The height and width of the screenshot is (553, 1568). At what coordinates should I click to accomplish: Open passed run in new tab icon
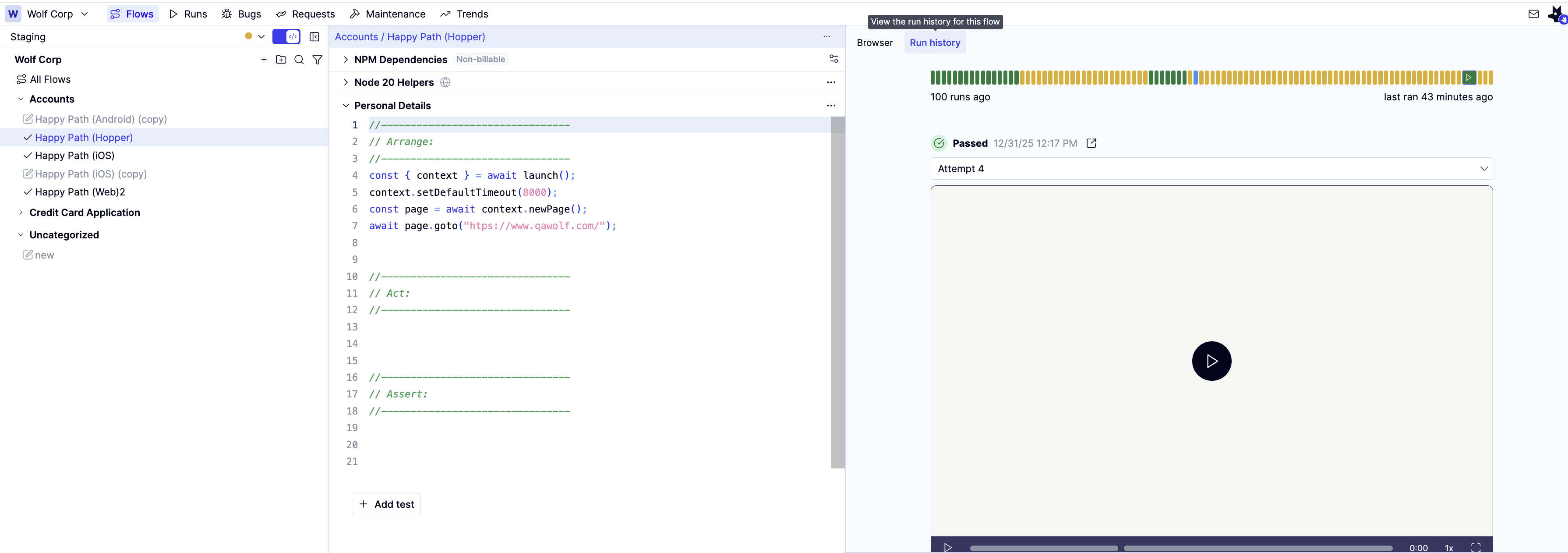coord(1091,143)
